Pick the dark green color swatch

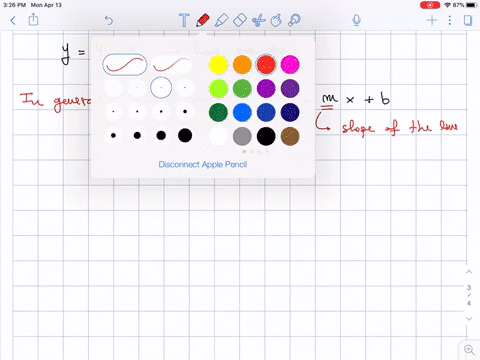point(219,112)
